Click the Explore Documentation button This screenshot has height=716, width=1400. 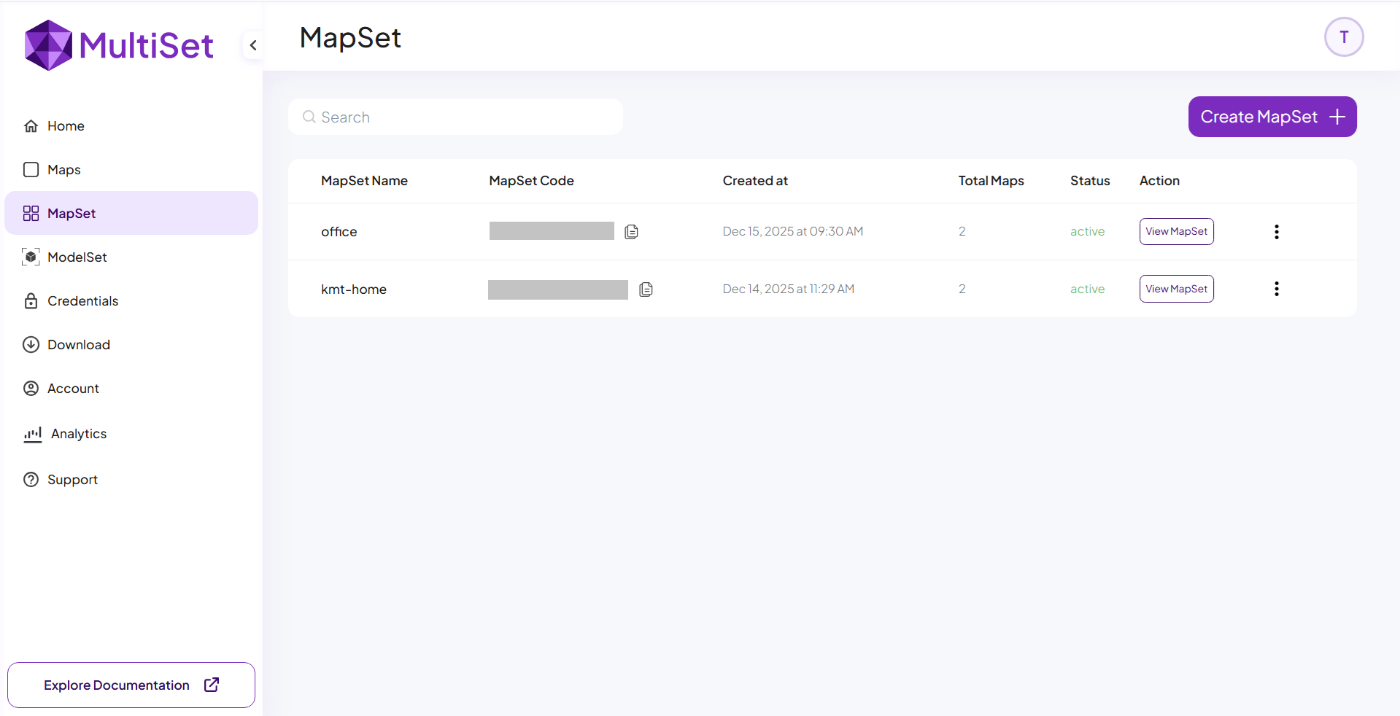(x=131, y=685)
